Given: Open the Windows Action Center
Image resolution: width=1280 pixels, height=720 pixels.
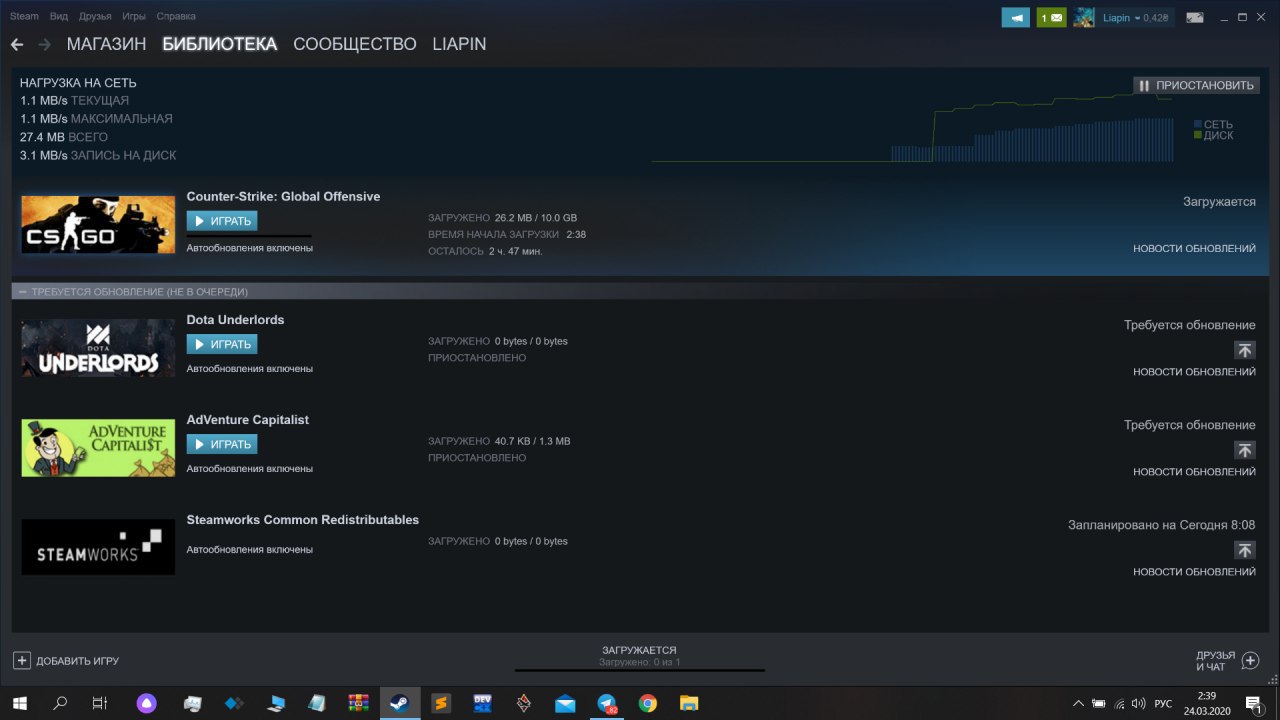Looking at the screenshot, I should 1253,704.
